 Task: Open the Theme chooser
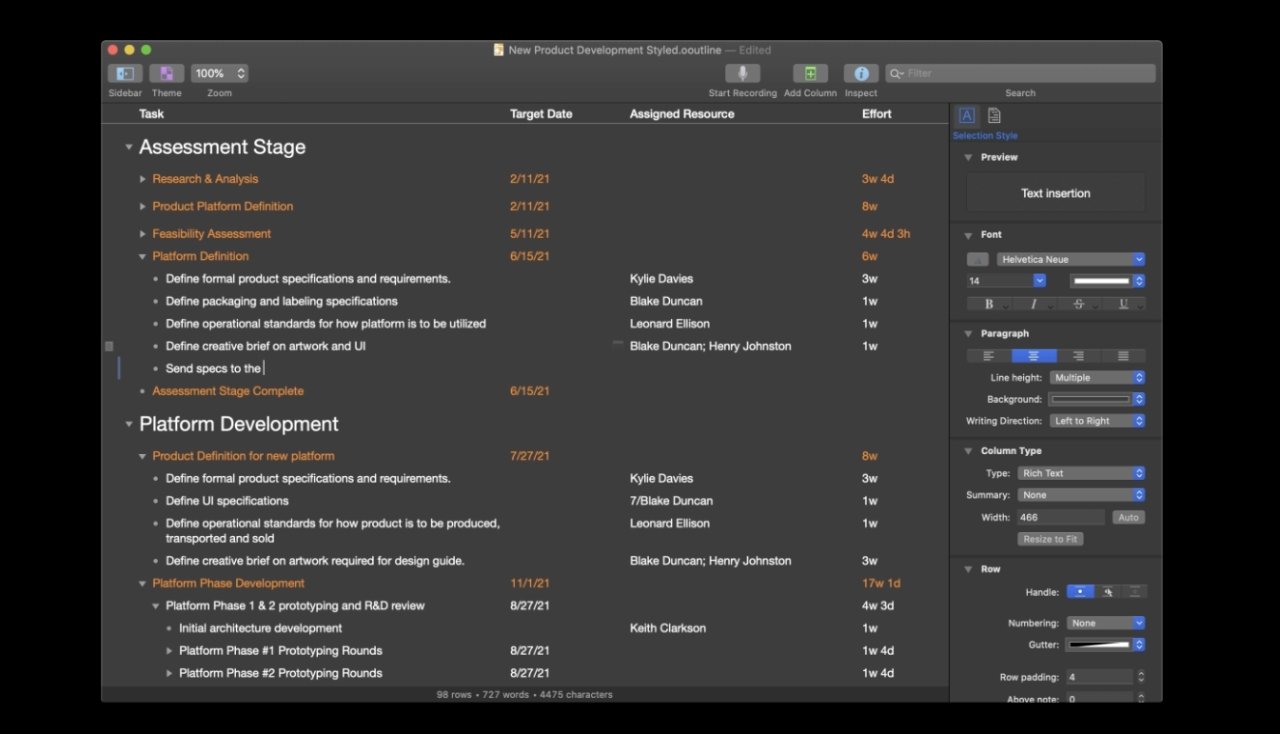tap(166, 73)
